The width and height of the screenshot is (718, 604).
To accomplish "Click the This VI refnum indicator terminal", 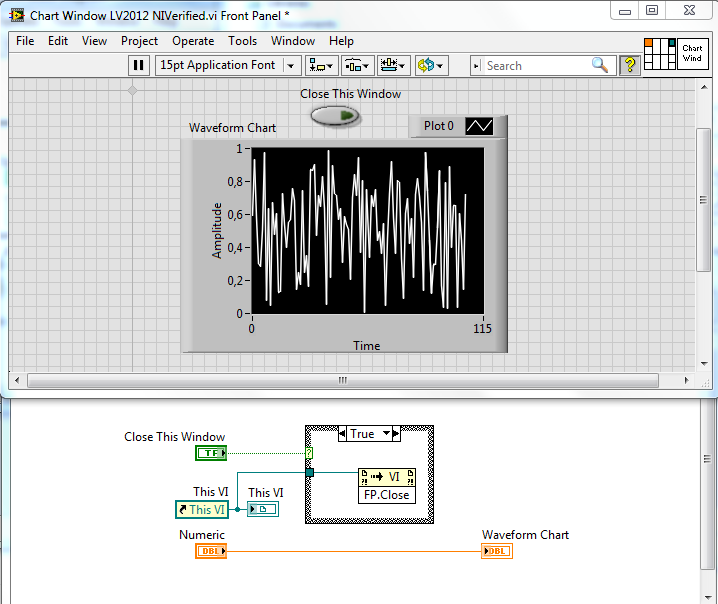I will tap(263, 509).
